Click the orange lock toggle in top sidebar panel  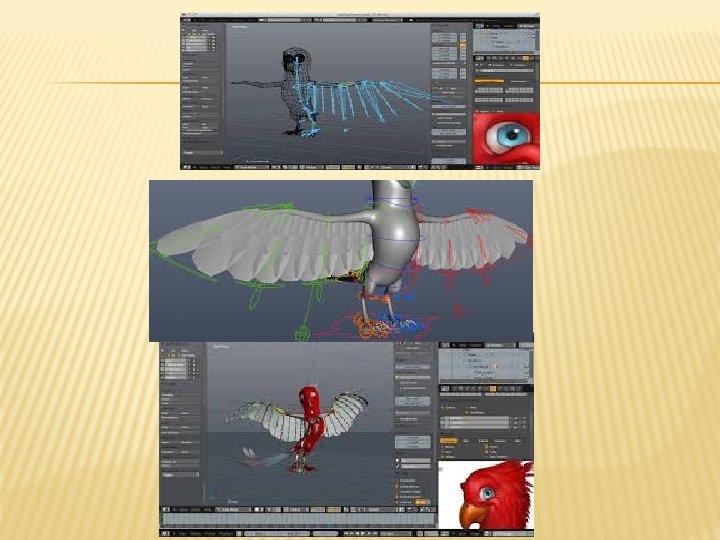463,46
